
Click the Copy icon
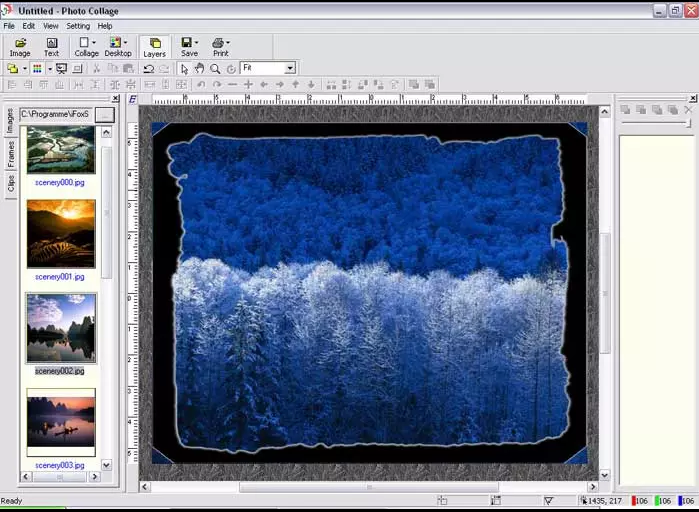pyautogui.click(x=113, y=69)
